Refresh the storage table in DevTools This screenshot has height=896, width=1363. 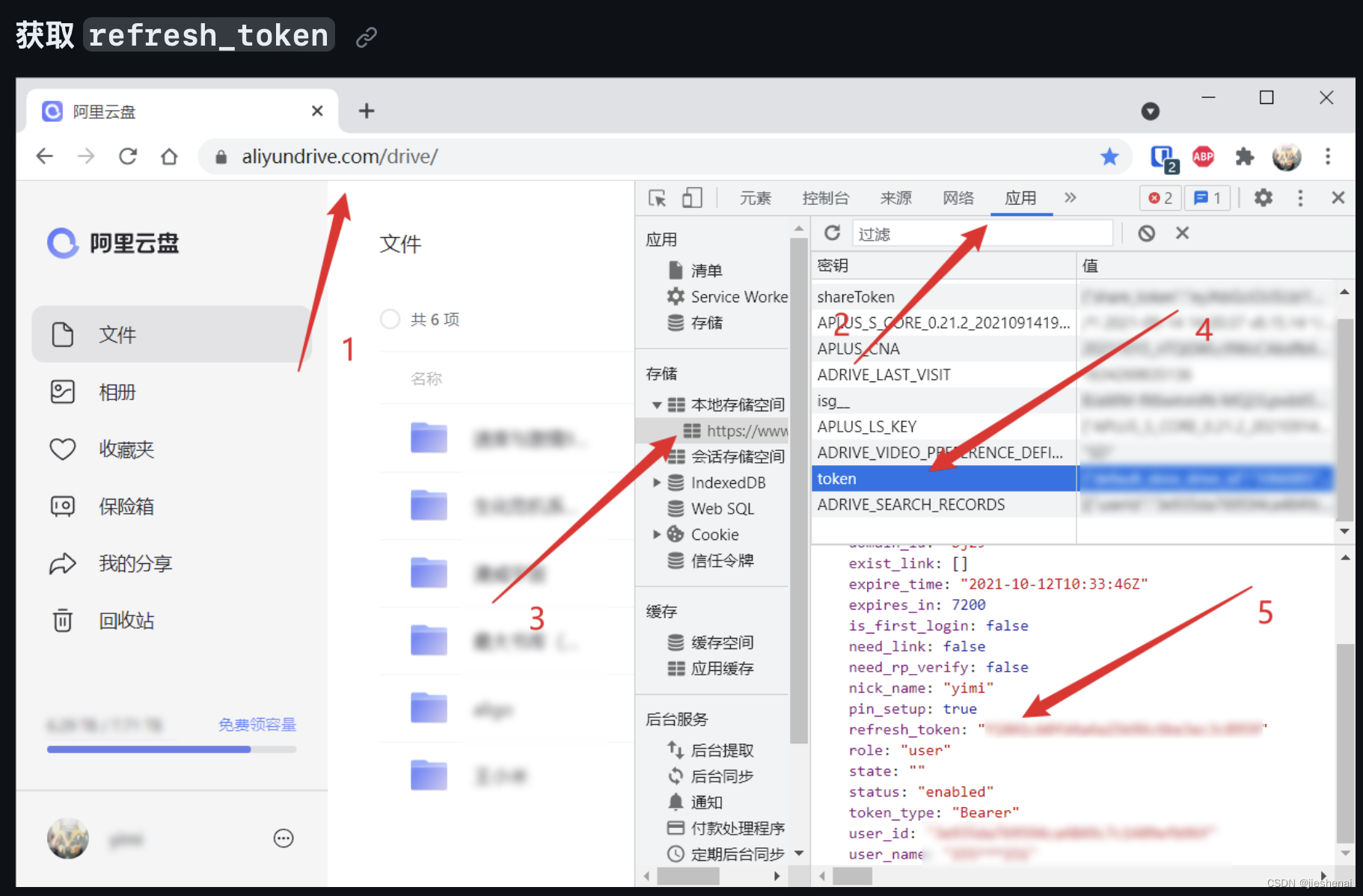pos(832,233)
